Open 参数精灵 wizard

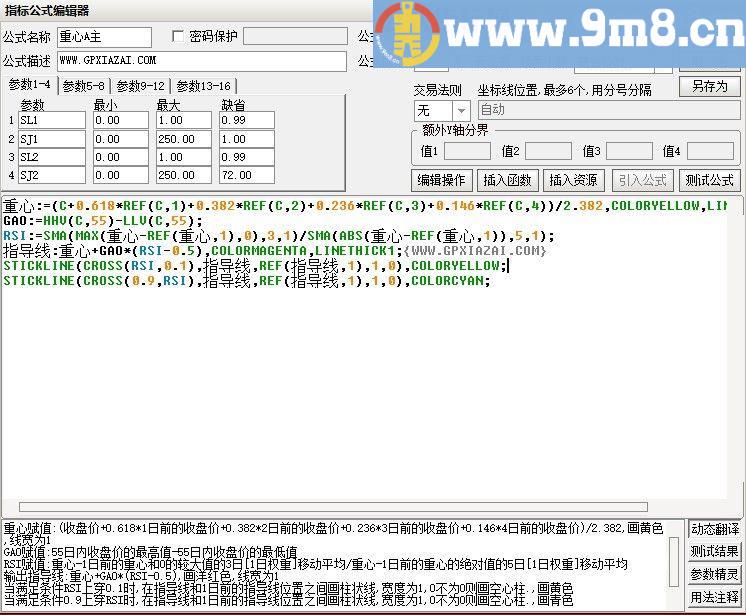point(715,574)
